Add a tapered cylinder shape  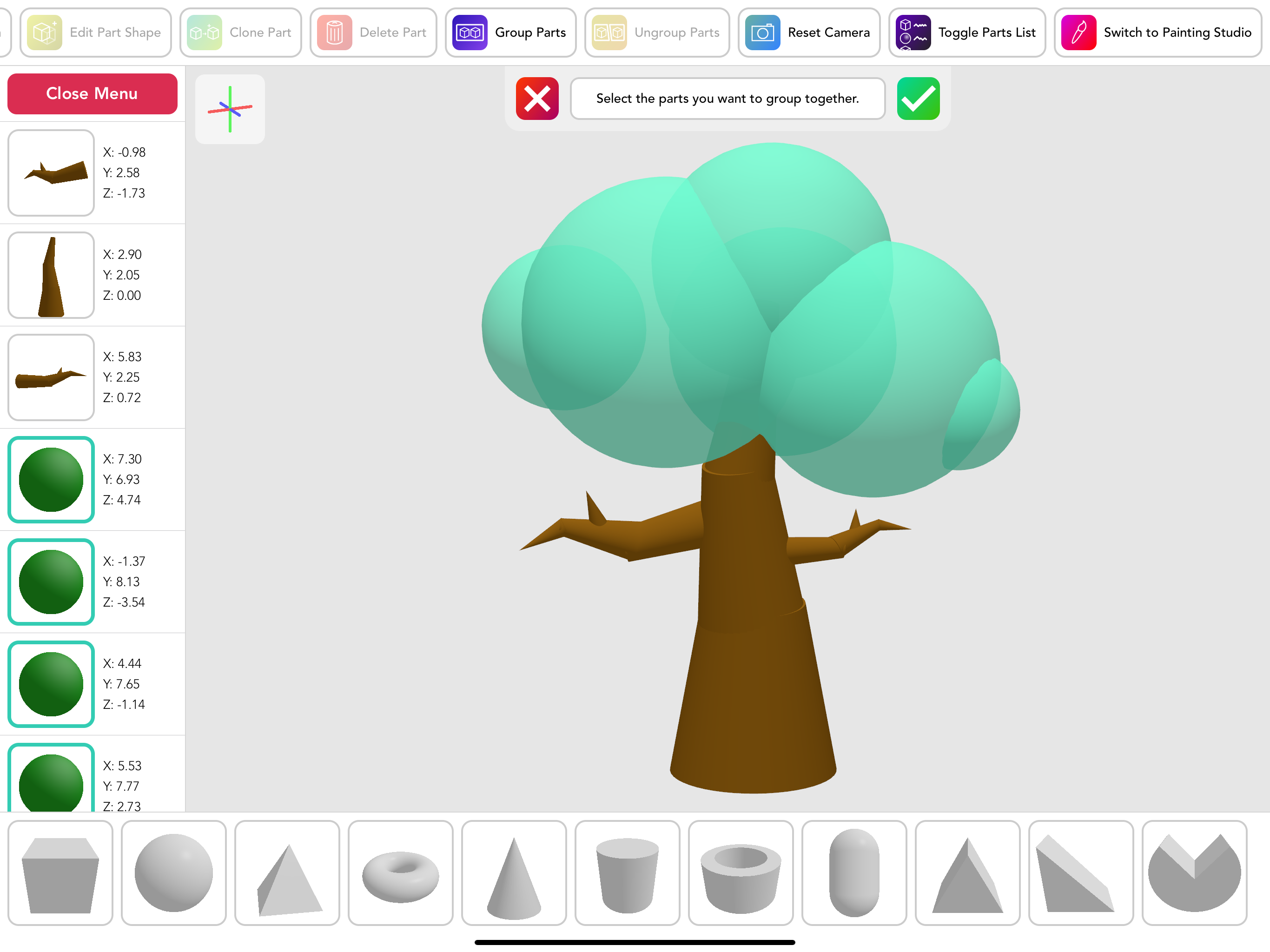point(628,872)
